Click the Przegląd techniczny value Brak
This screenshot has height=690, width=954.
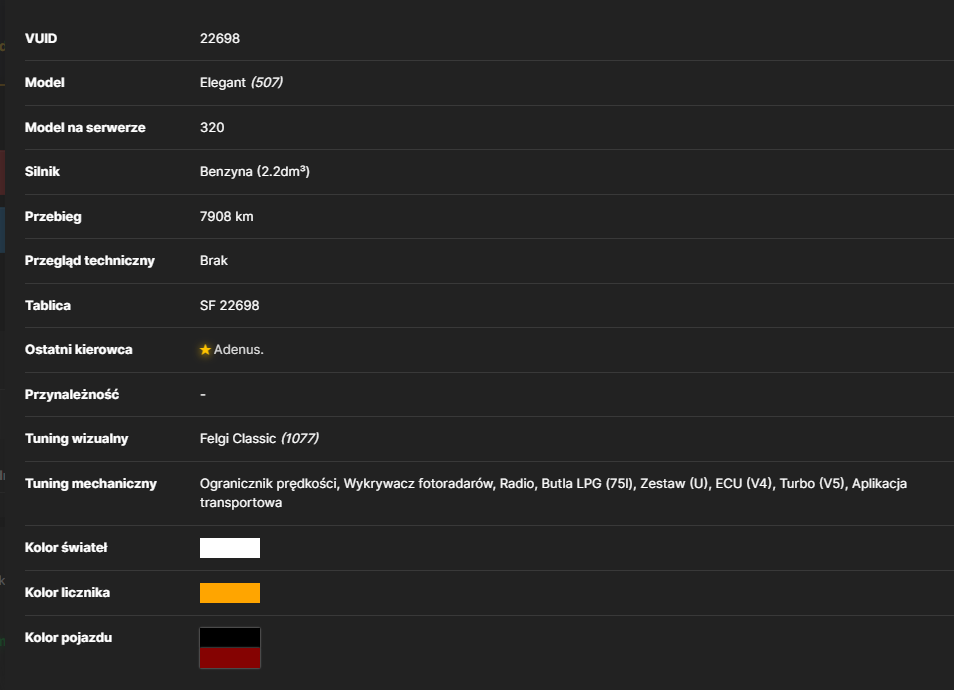[214, 260]
